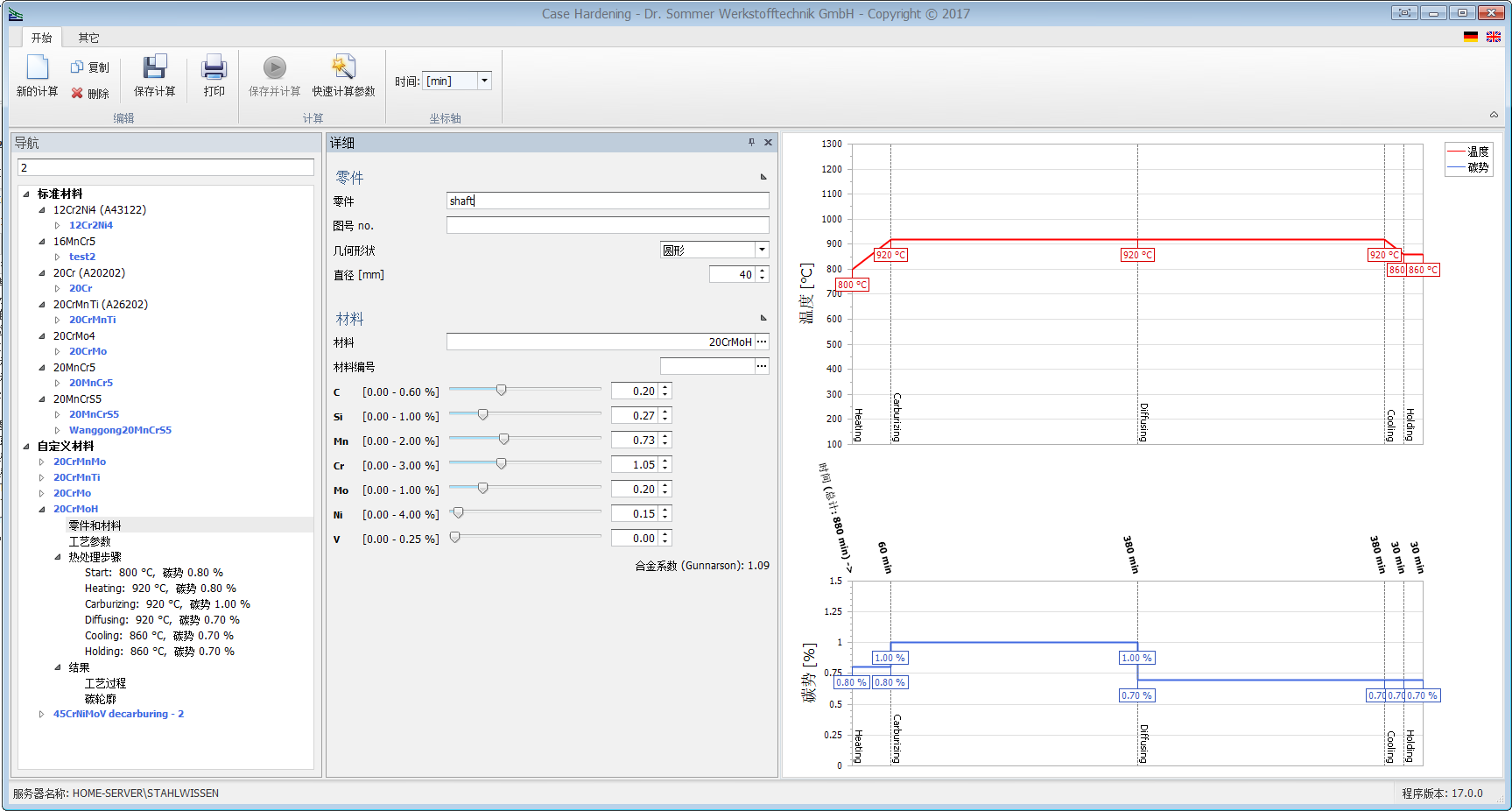Decrease the Si value spinner
This screenshot has width=1512, height=811.
tap(665, 420)
